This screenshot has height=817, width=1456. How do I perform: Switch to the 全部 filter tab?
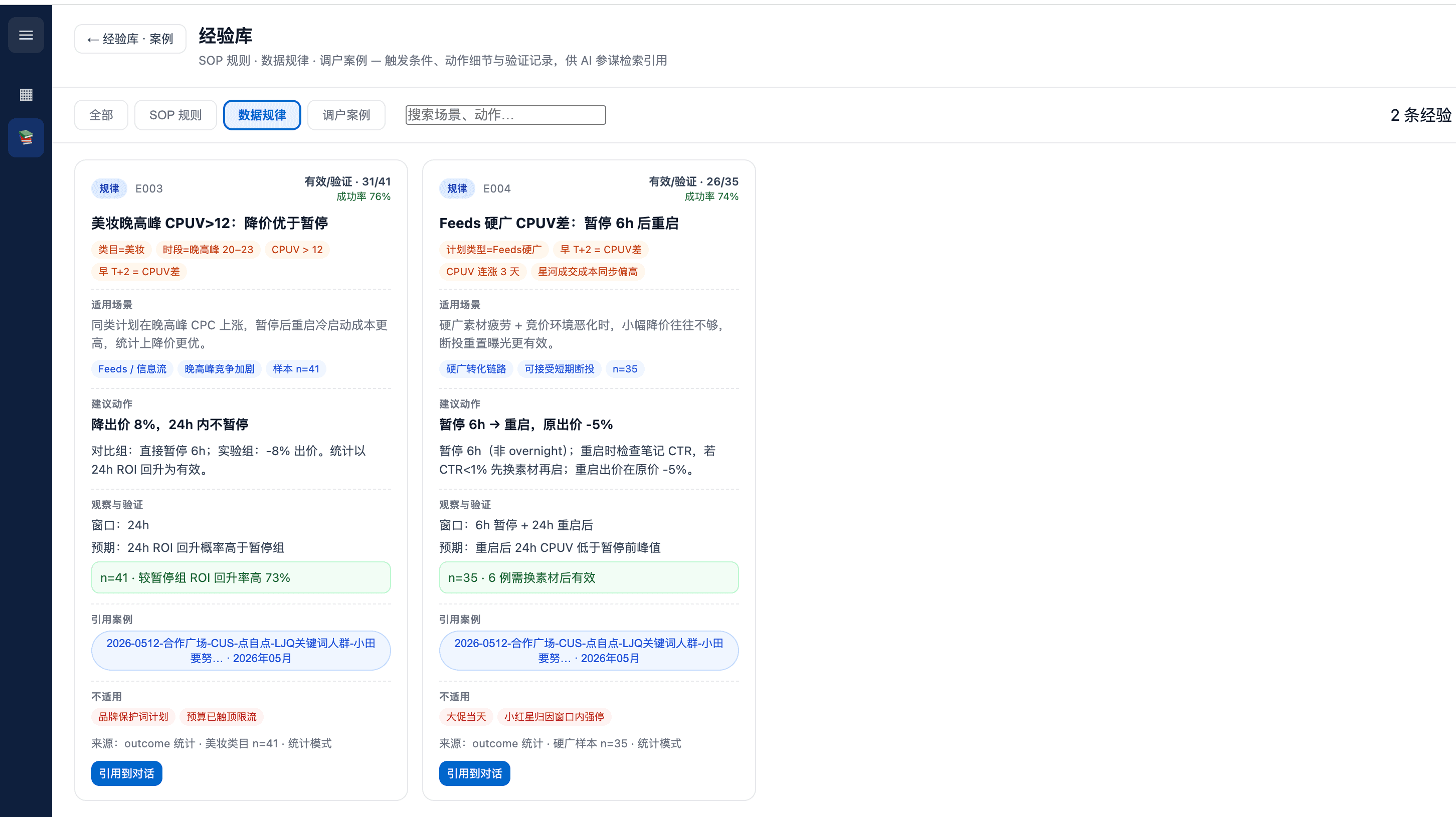tap(101, 115)
